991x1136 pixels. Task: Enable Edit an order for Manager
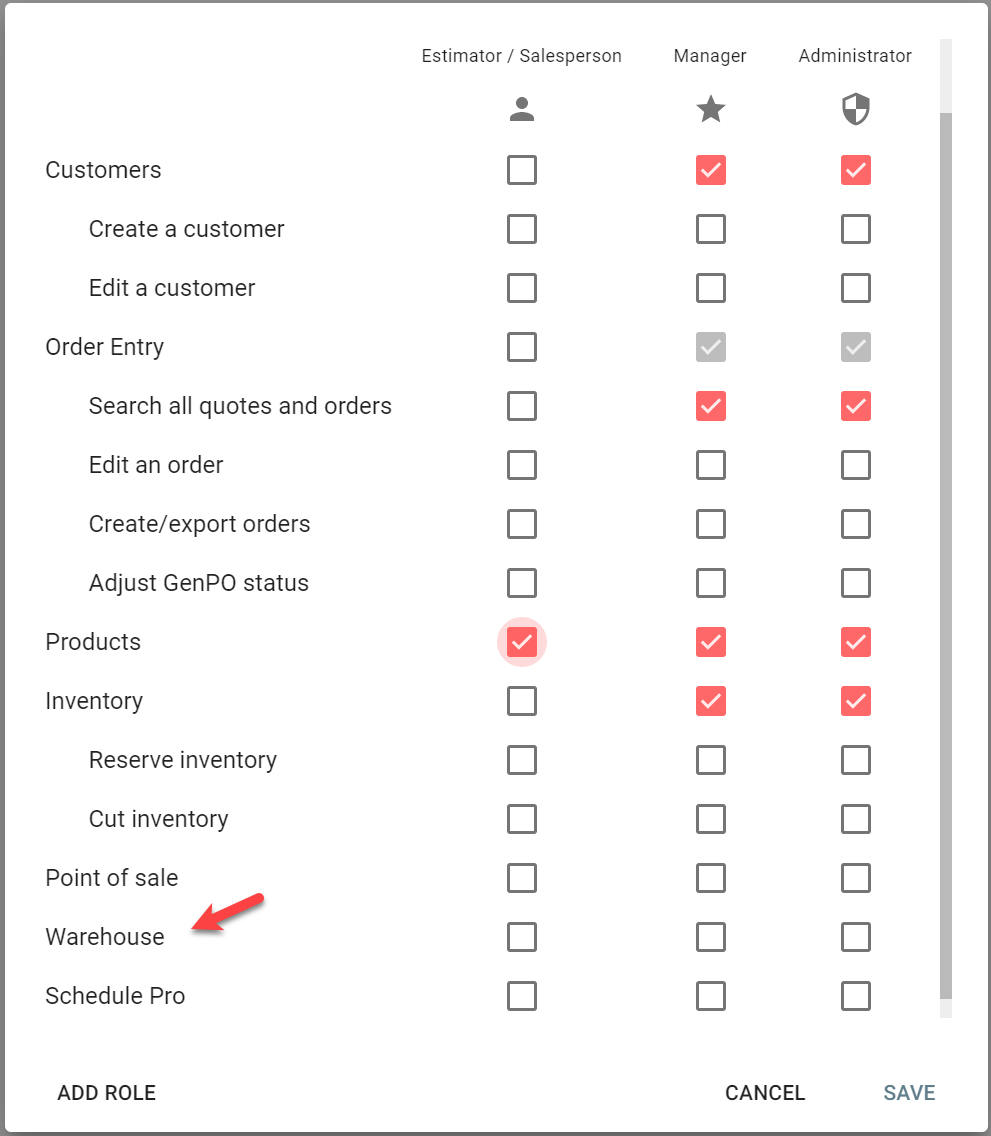point(711,465)
